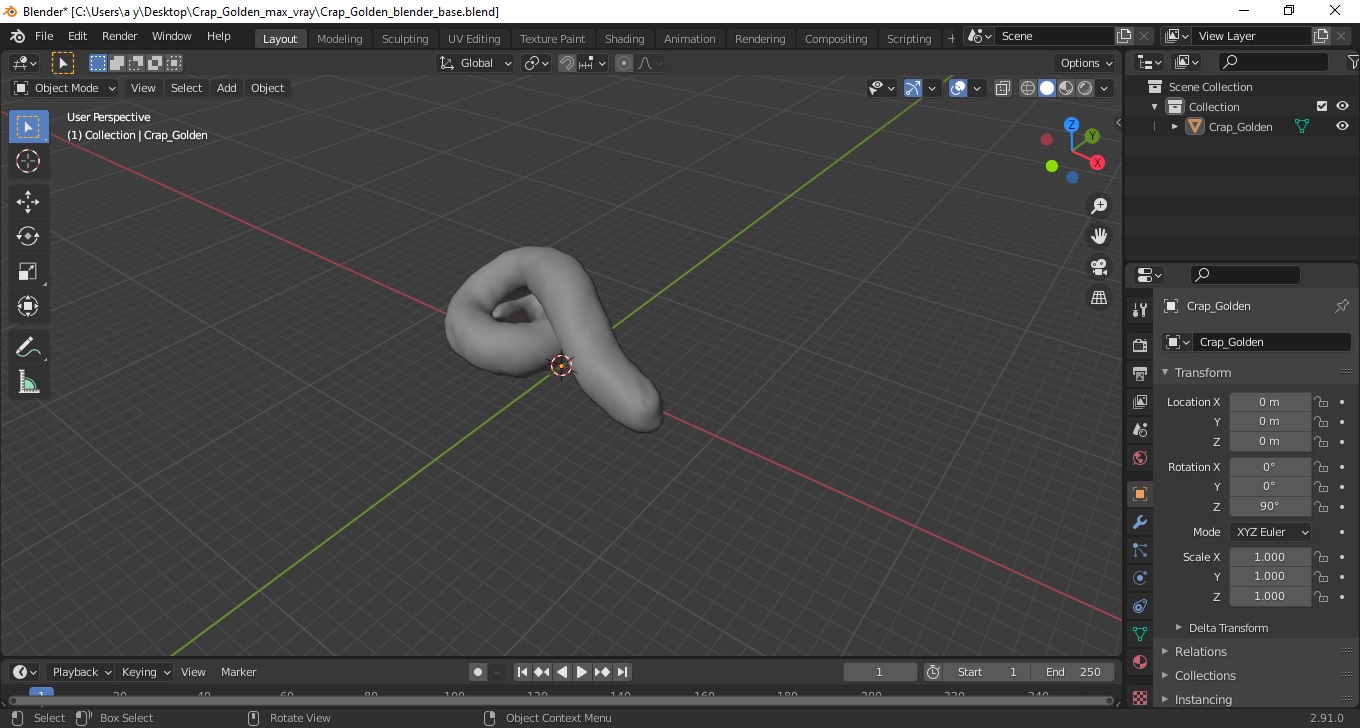1360x728 pixels.
Task: Open rotation Mode XYZ Euler dropdown
Action: click(1271, 532)
